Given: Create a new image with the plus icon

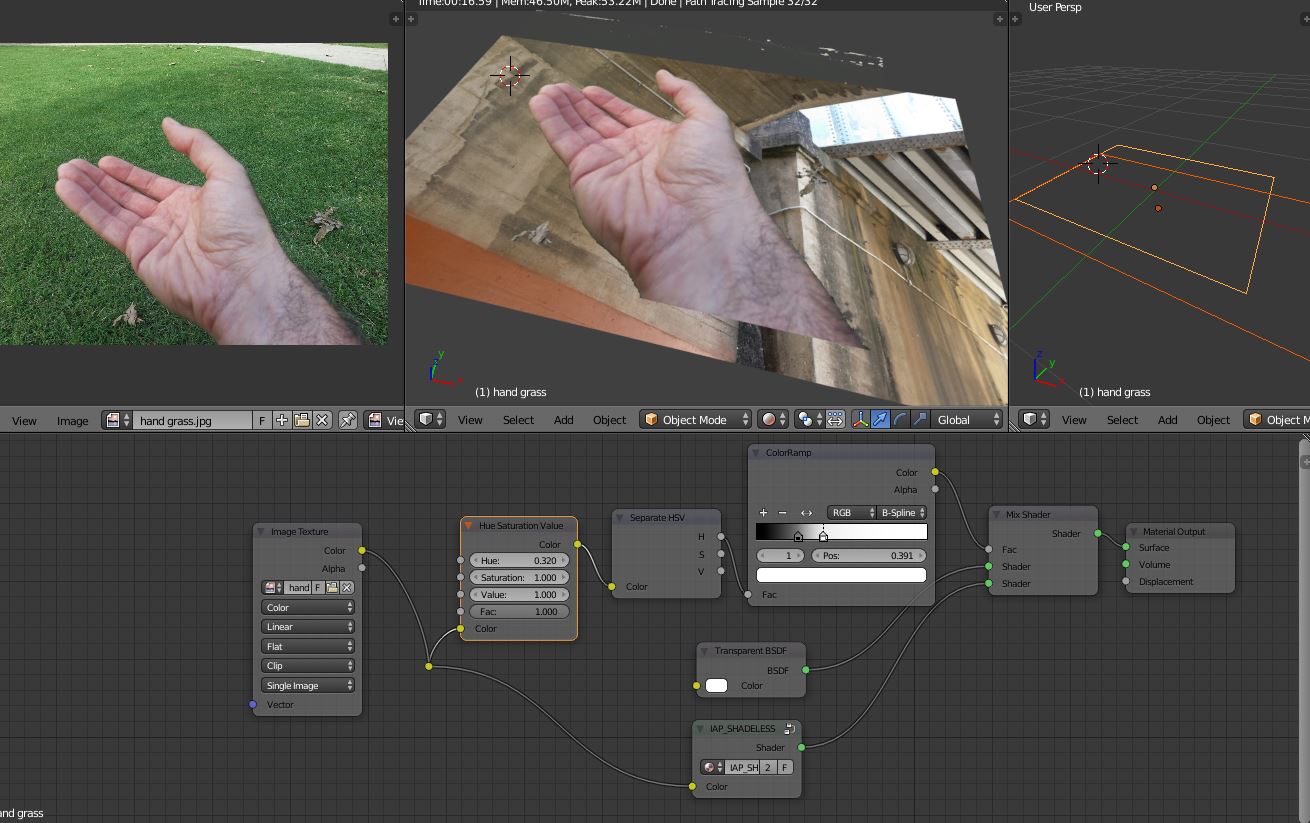Looking at the screenshot, I should pyautogui.click(x=282, y=420).
